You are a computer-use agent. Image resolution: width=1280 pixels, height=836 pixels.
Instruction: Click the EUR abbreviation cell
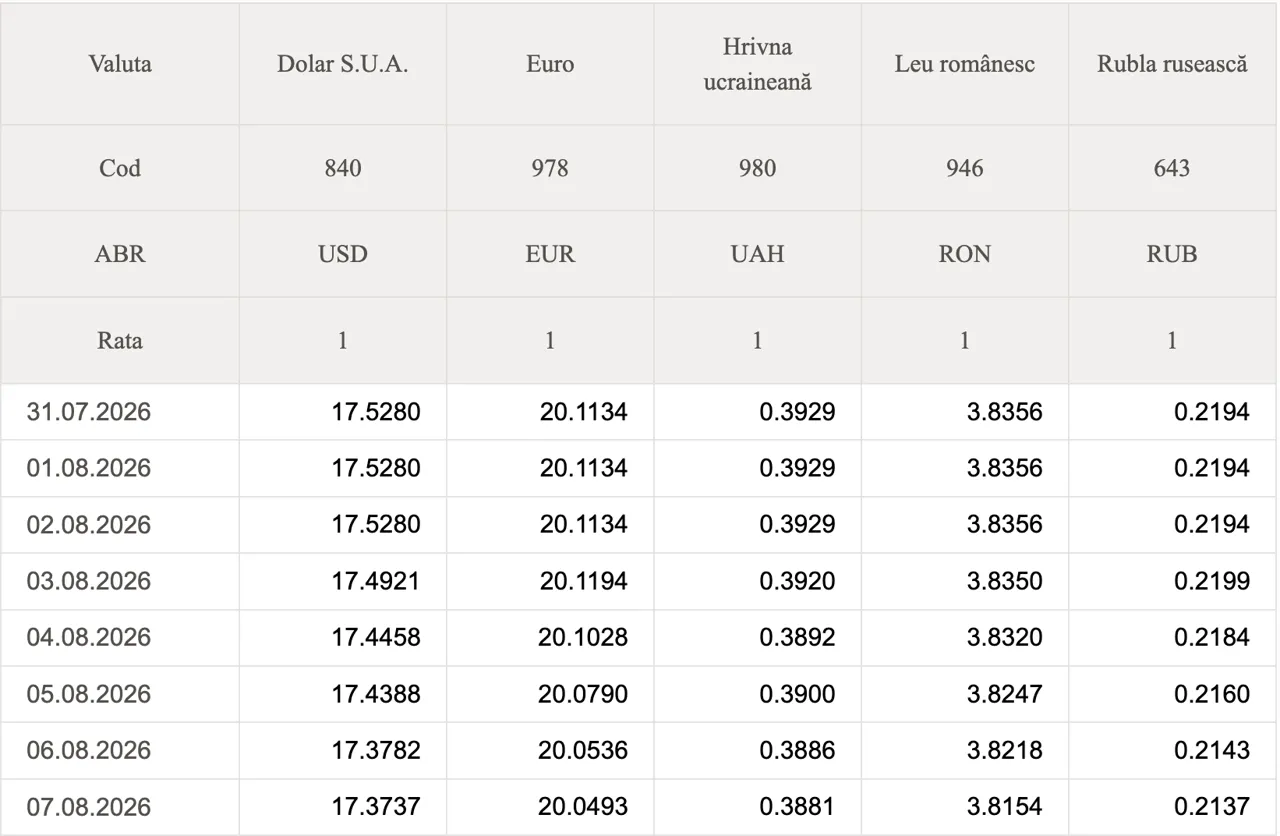(x=550, y=254)
